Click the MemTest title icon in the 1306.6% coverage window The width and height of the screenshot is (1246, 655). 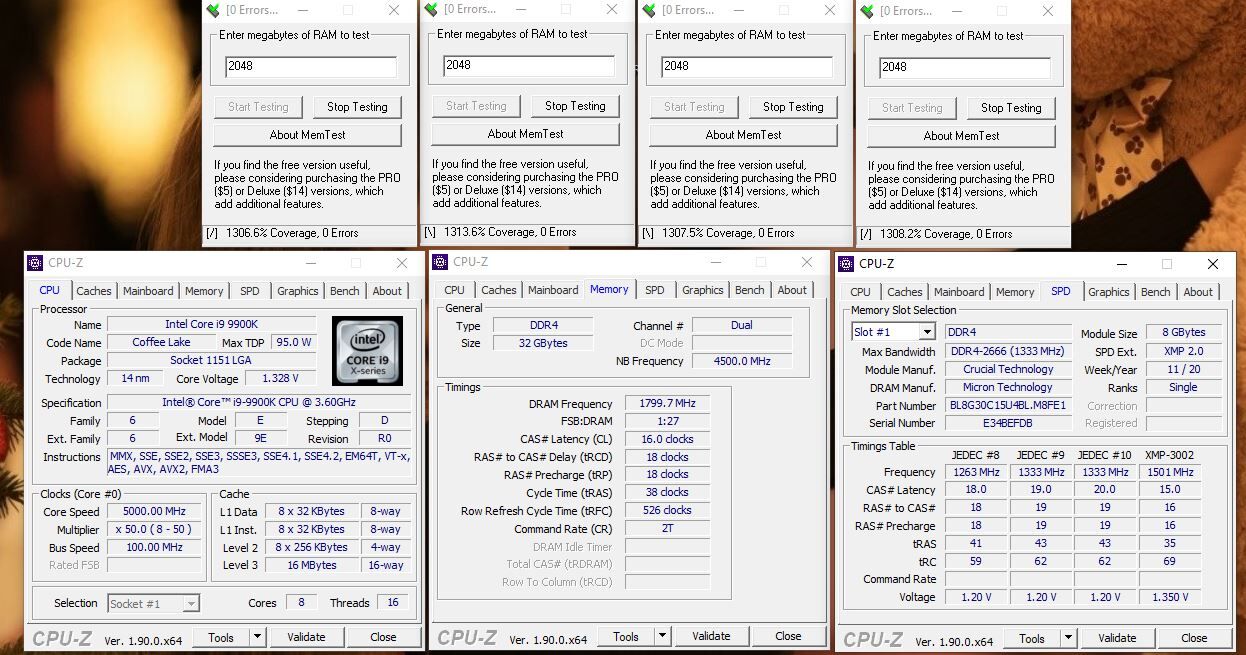213,10
